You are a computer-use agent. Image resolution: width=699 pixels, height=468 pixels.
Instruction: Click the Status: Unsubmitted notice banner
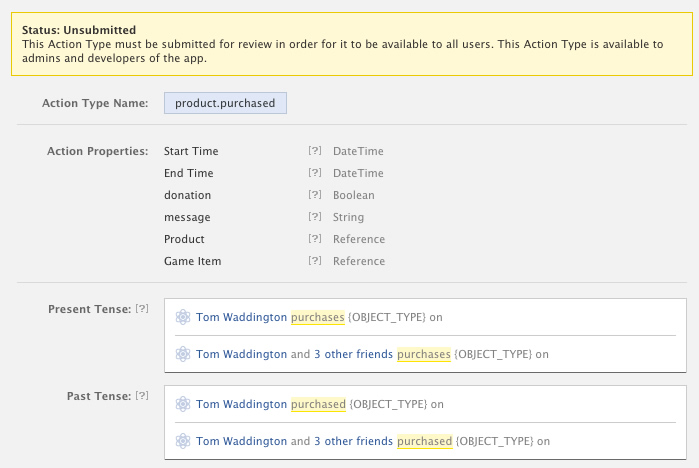pyautogui.click(x=349, y=45)
